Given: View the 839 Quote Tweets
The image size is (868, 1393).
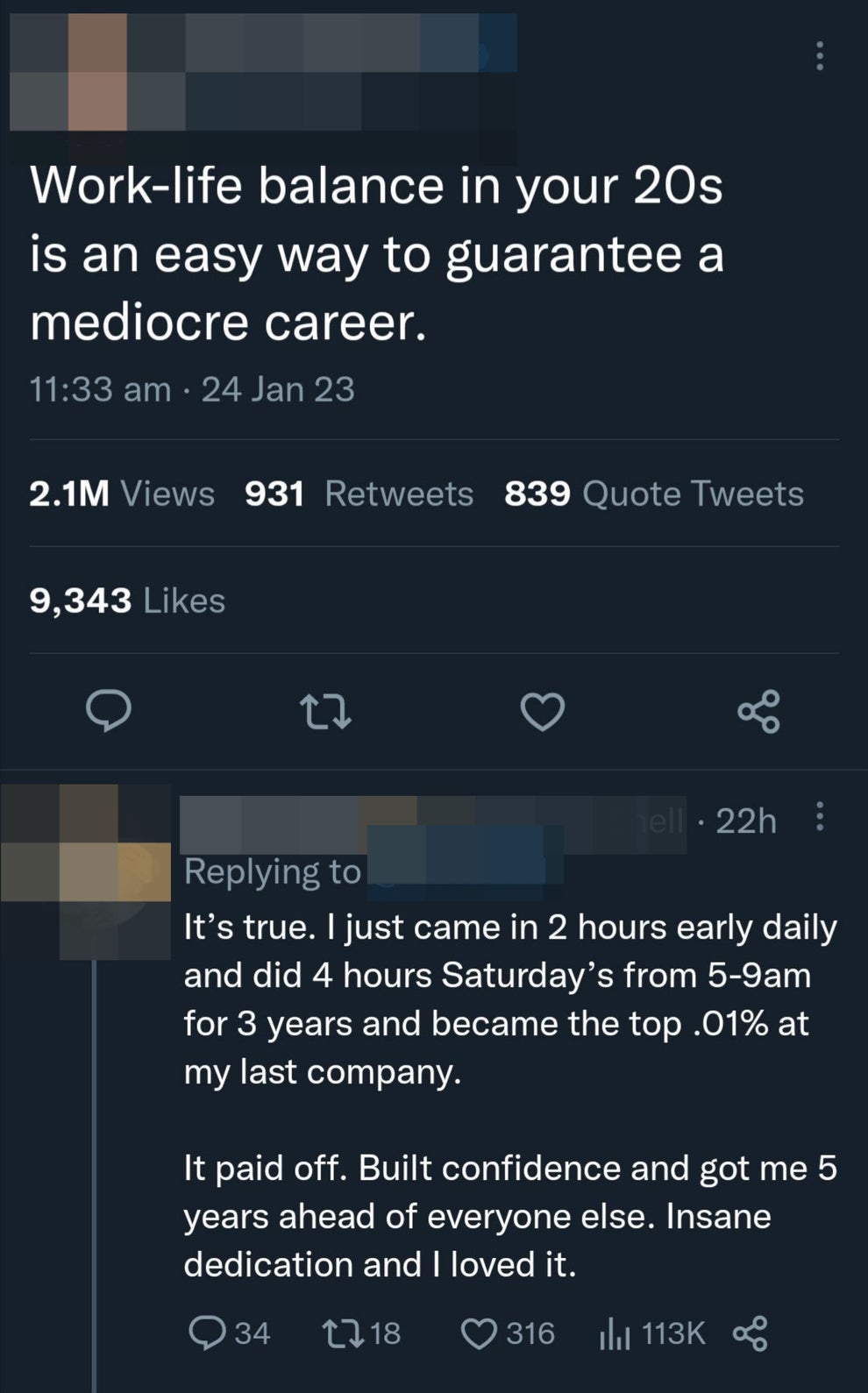Looking at the screenshot, I should pyautogui.click(x=652, y=494).
